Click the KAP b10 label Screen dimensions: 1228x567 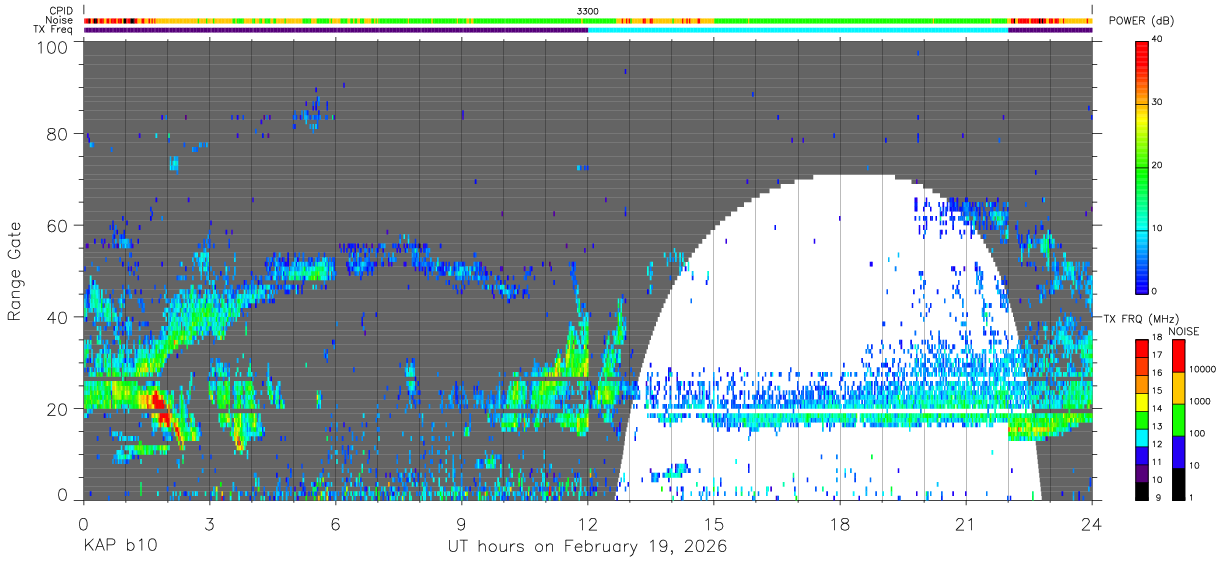119,547
